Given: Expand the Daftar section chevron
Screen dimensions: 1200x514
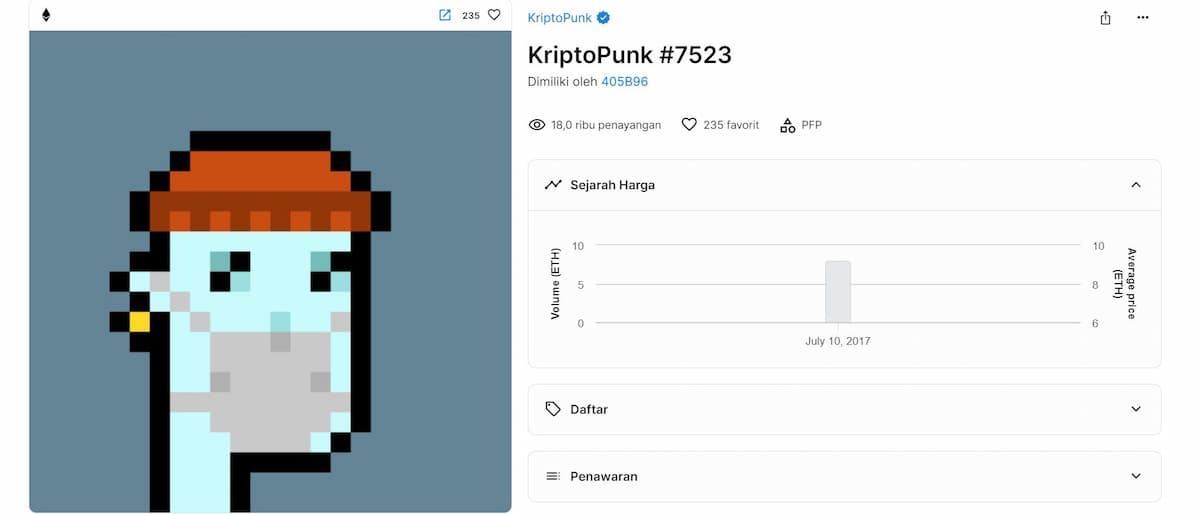Looking at the screenshot, I should pyautogui.click(x=1135, y=409).
